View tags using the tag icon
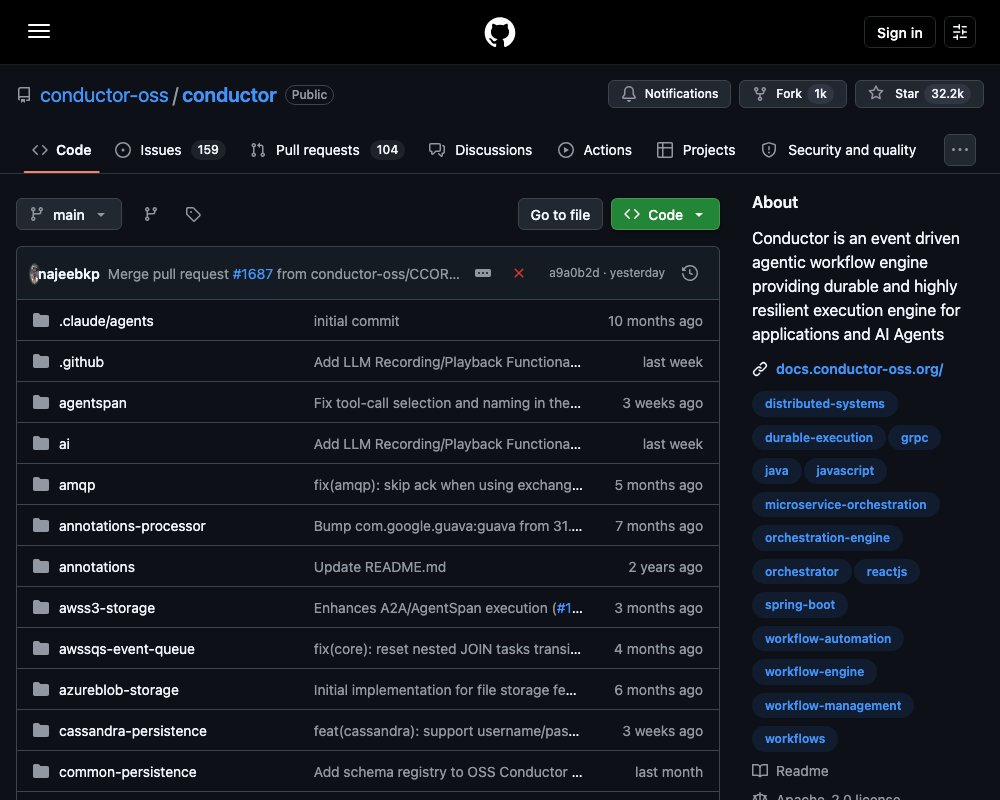This screenshot has width=1000, height=800. (x=193, y=214)
